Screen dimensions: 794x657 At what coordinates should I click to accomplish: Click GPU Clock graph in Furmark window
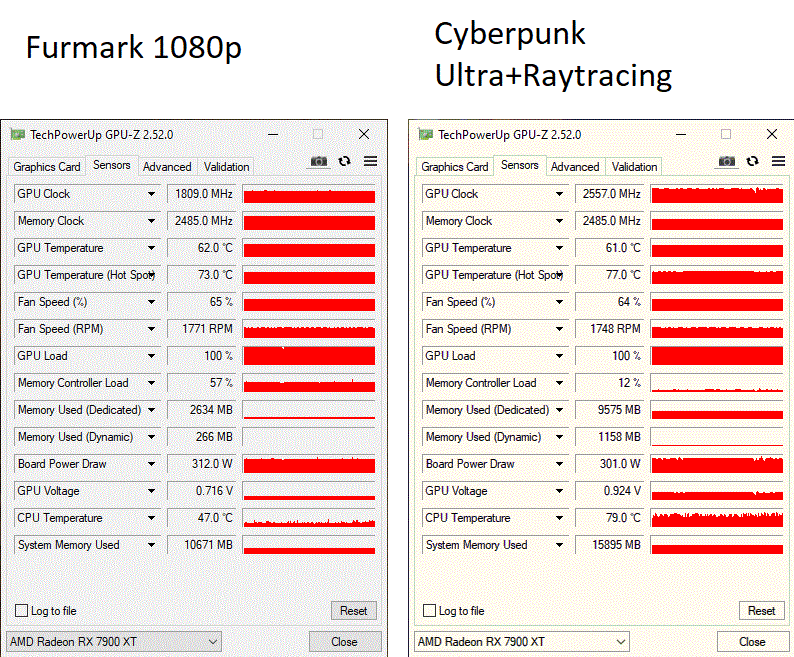pyautogui.click(x=309, y=194)
